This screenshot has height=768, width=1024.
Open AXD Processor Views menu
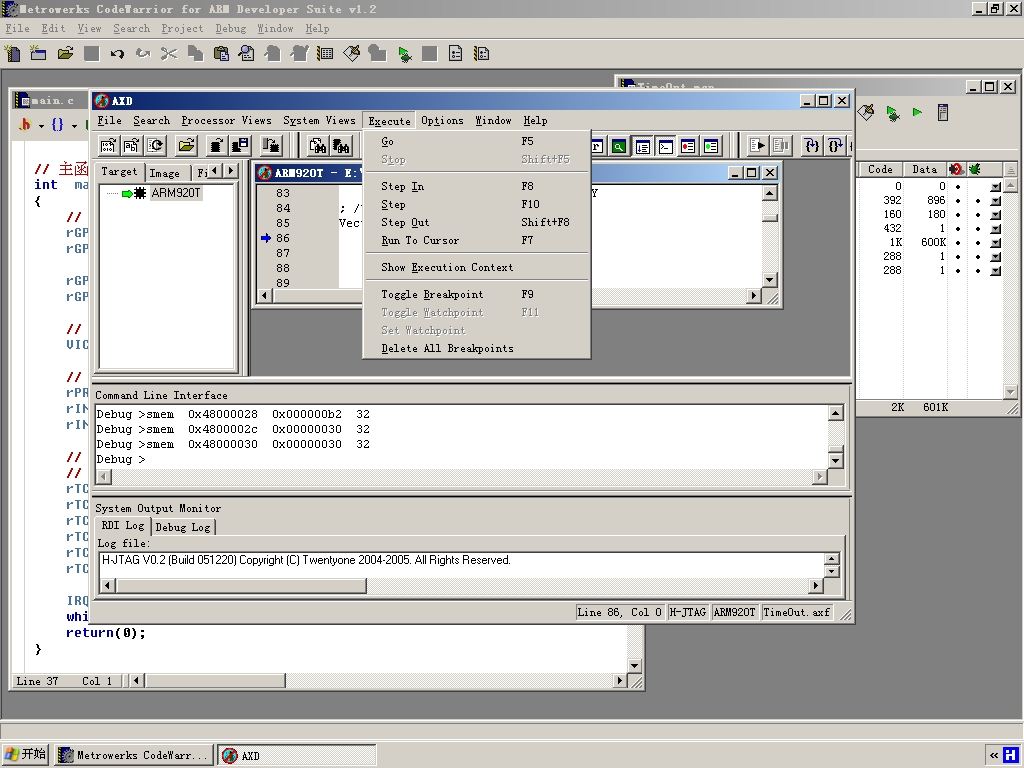226,121
